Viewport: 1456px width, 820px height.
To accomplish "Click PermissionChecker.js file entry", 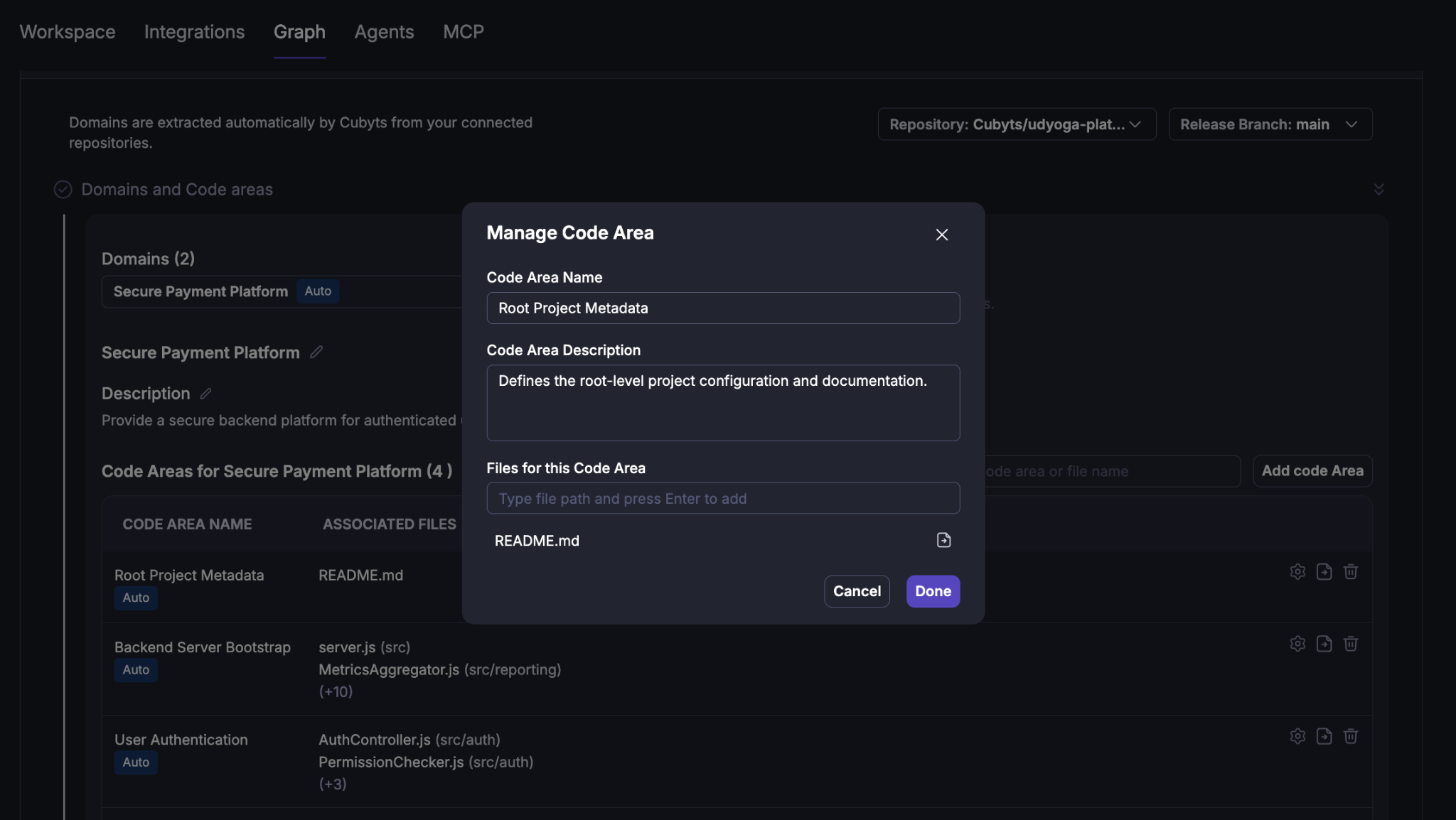I will pyautogui.click(x=426, y=762).
